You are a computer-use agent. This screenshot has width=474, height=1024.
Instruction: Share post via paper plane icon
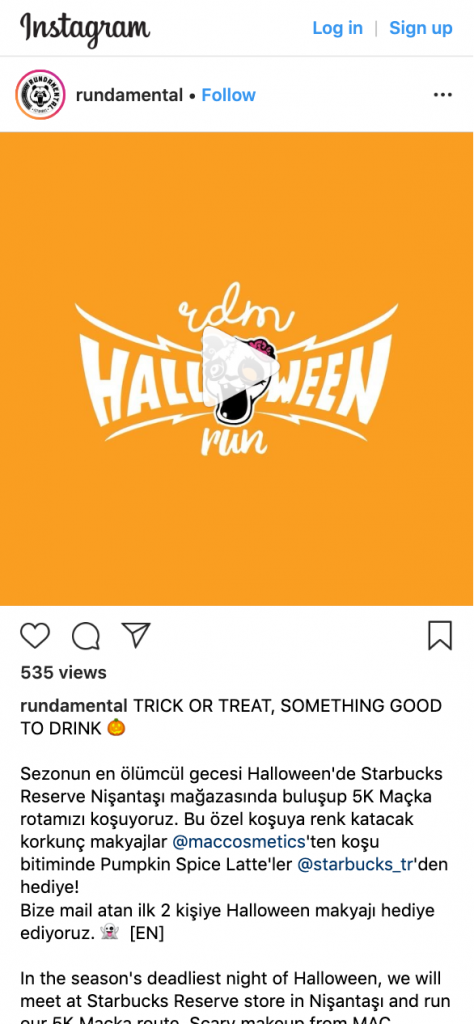[136, 635]
